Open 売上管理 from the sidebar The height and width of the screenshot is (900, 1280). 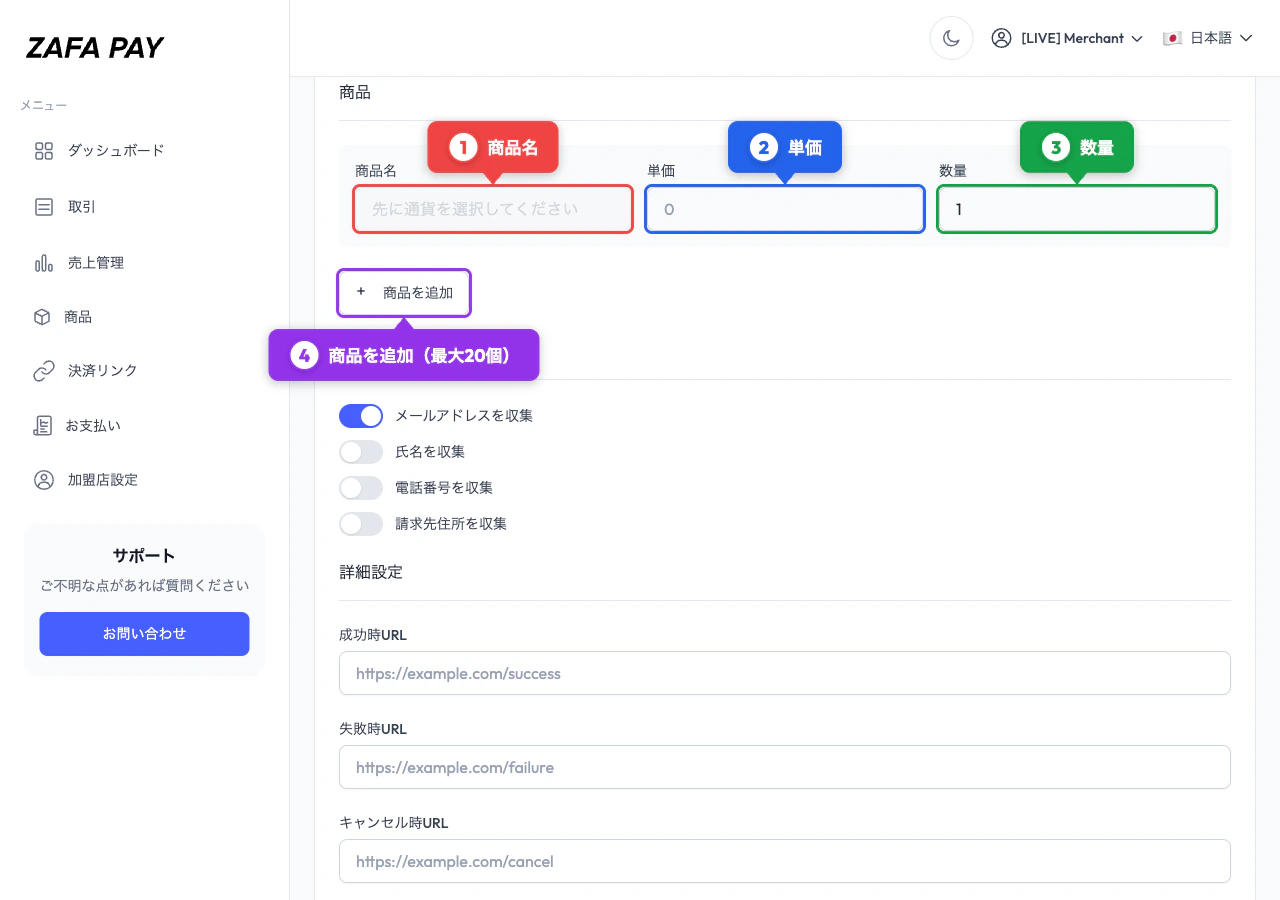pyautogui.click(x=44, y=262)
